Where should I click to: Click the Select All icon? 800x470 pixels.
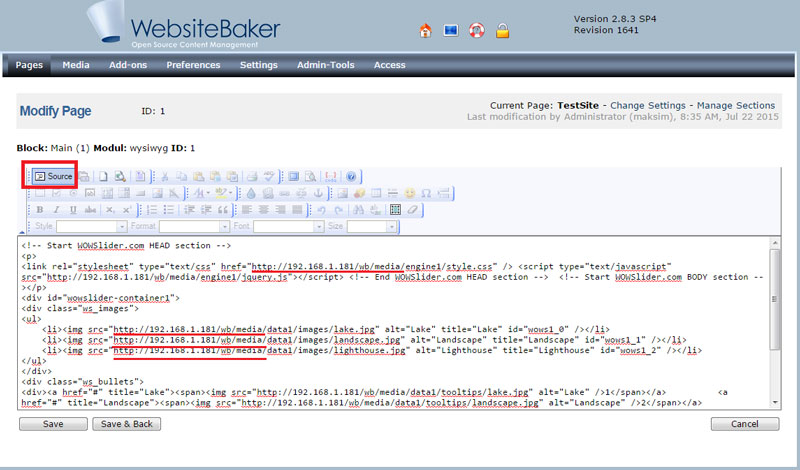(x=395, y=210)
